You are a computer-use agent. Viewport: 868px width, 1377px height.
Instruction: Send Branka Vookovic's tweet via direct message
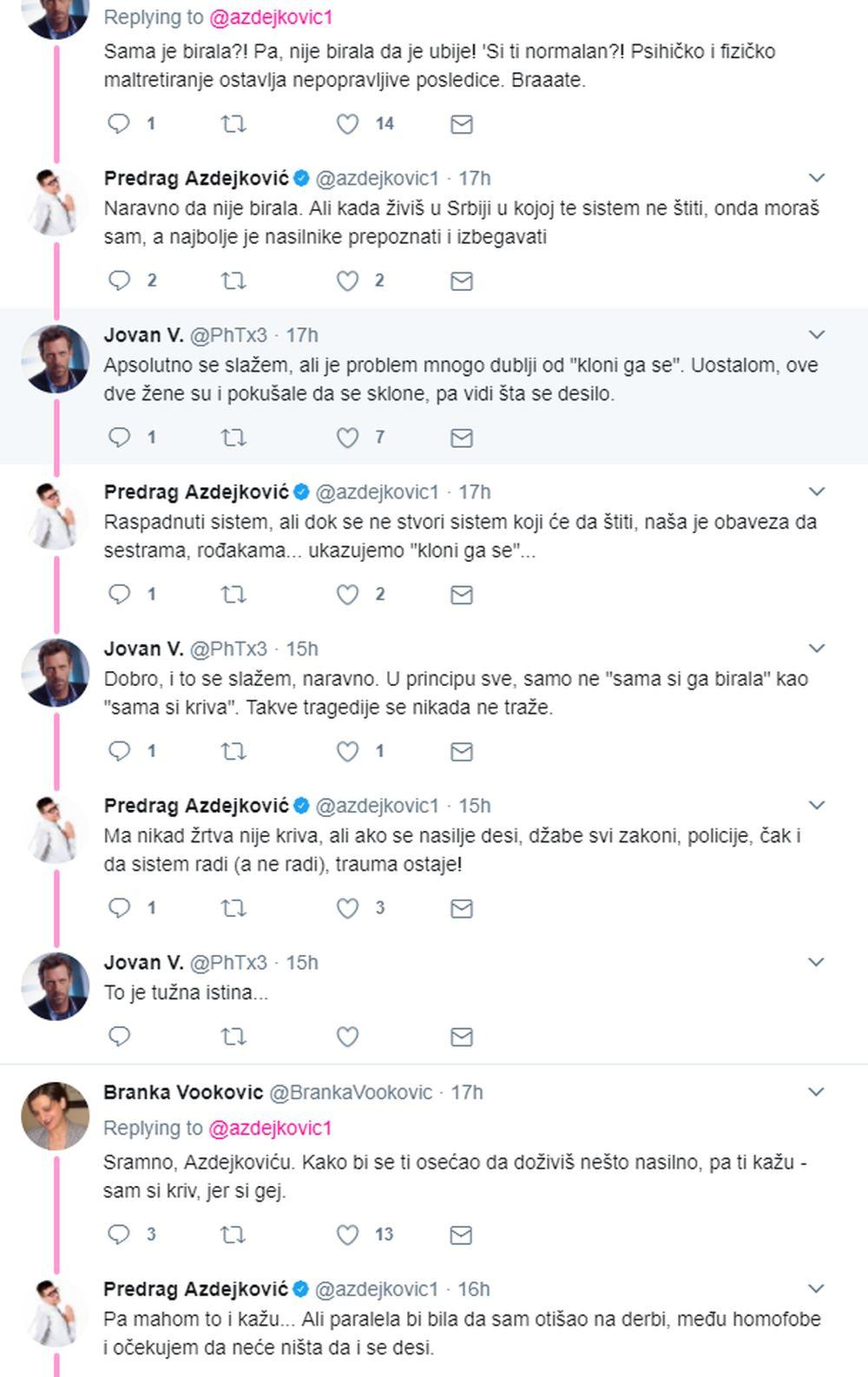462,1235
